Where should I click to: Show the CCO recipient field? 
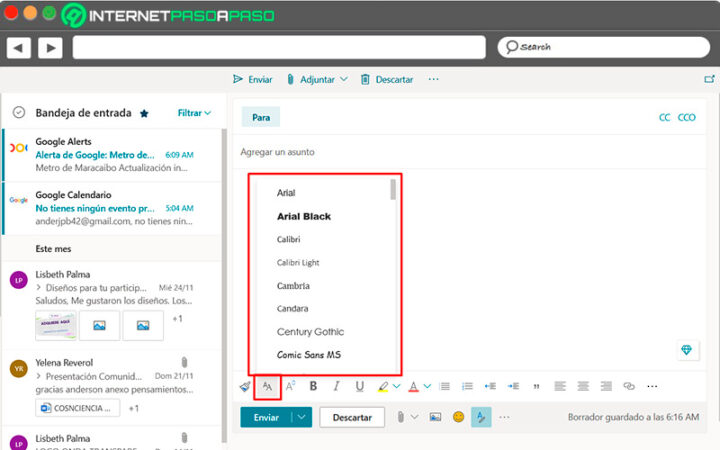tap(686, 117)
